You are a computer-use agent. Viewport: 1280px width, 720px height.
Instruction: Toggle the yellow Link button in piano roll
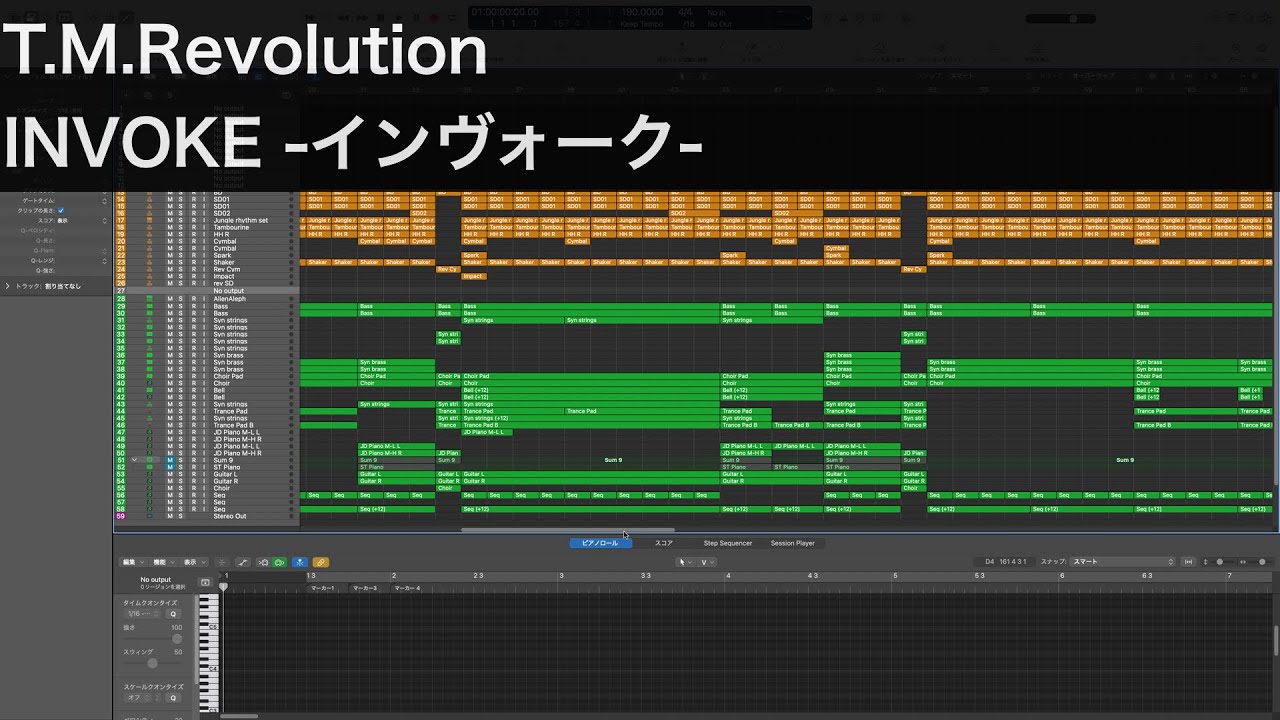(321, 562)
